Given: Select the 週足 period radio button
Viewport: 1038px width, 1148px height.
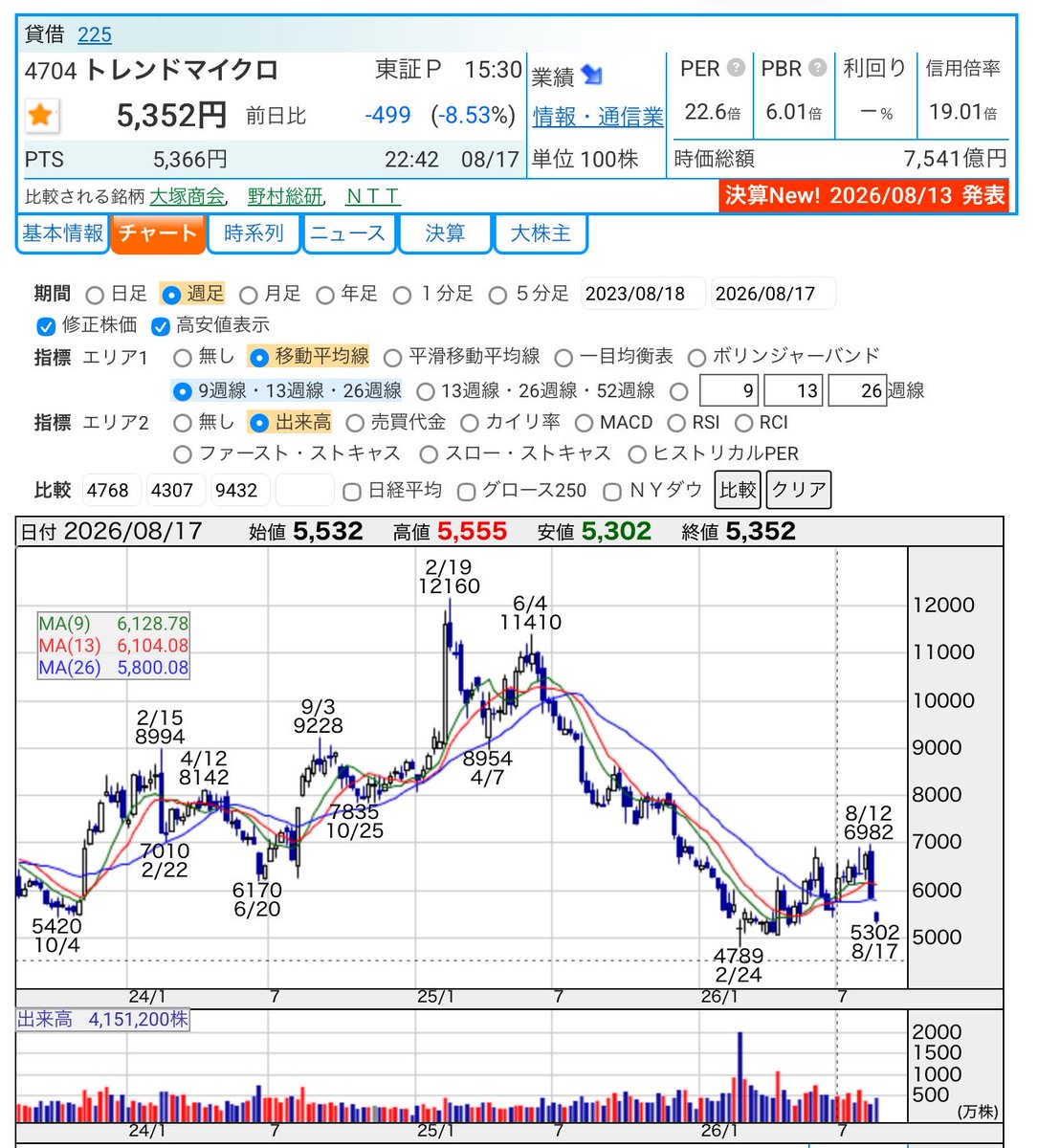Looking at the screenshot, I should [171, 296].
